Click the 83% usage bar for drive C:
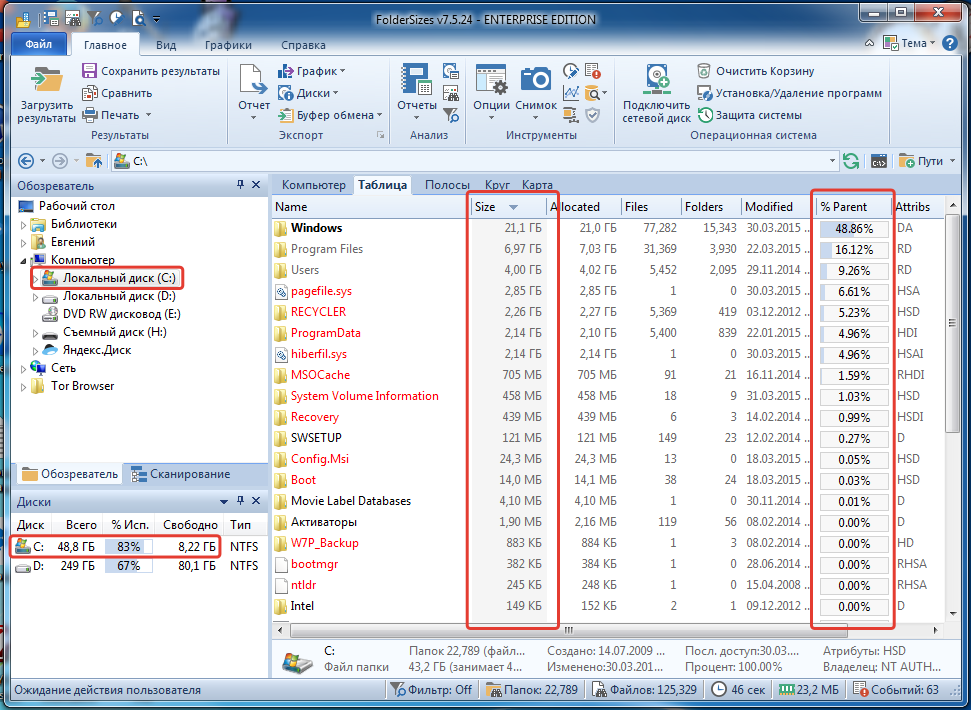Screen dimensions: 971x710 129,547
